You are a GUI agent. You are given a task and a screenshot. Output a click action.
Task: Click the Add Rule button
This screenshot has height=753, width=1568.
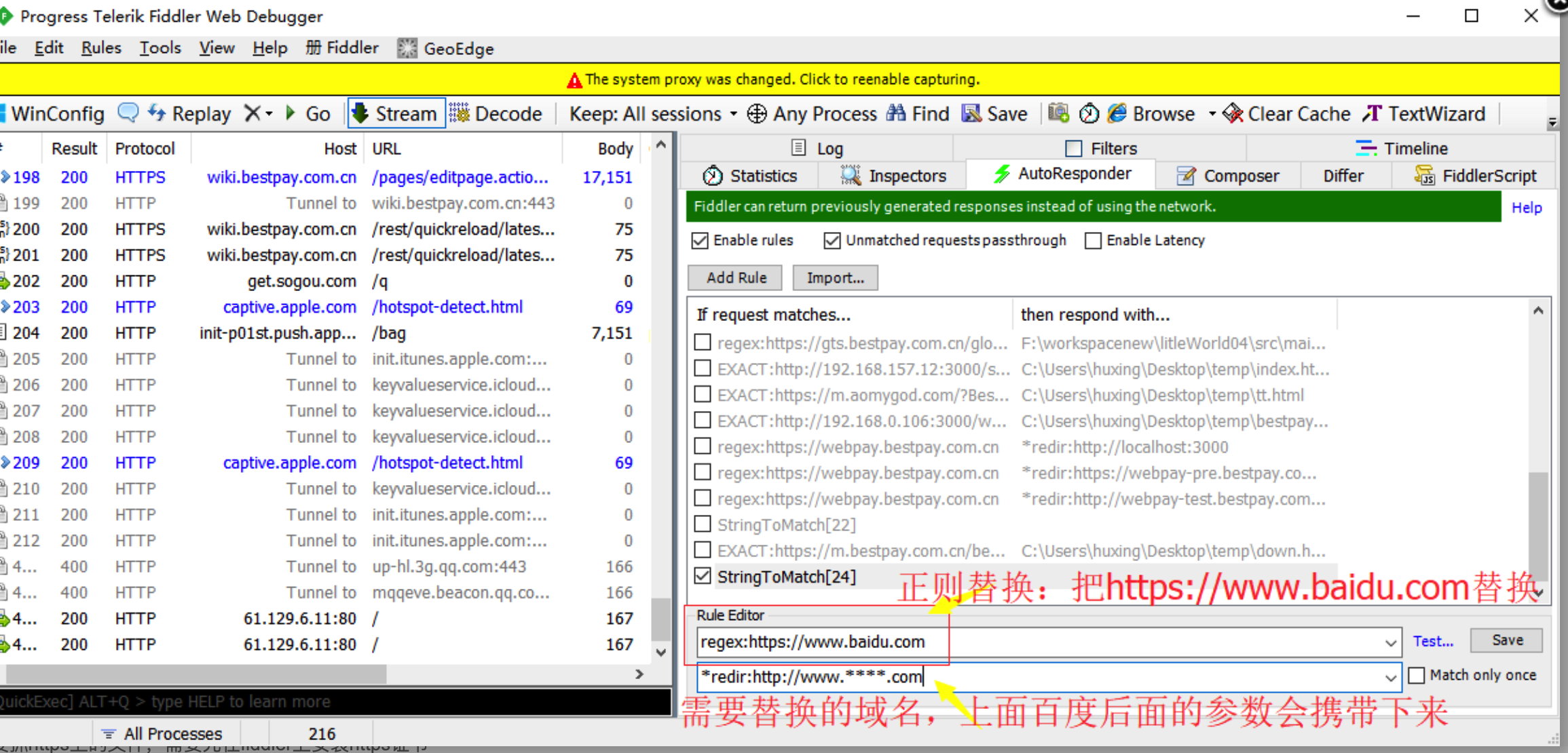(x=734, y=277)
